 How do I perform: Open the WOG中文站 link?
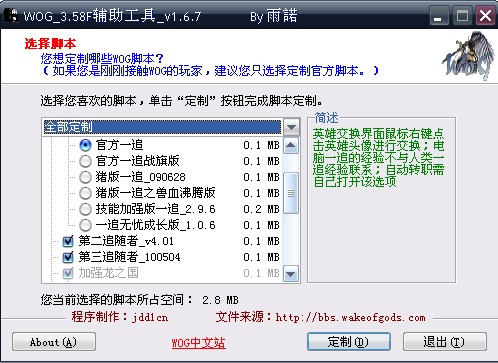pos(198,343)
